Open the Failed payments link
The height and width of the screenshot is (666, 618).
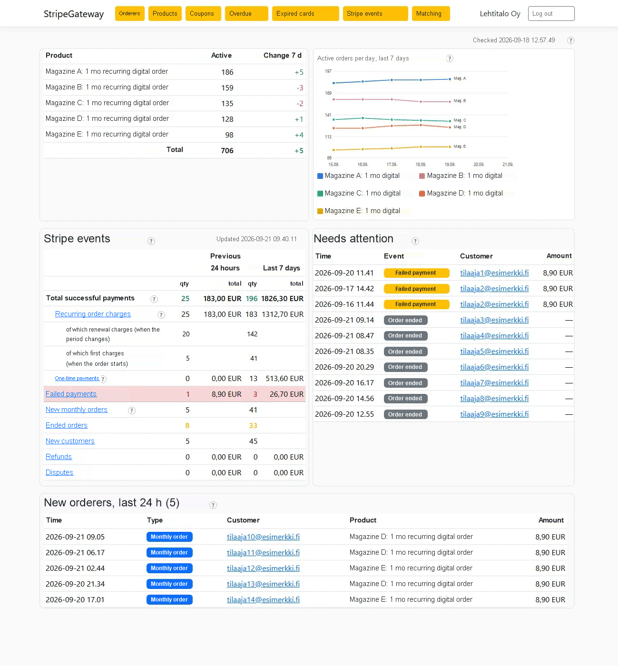71,394
